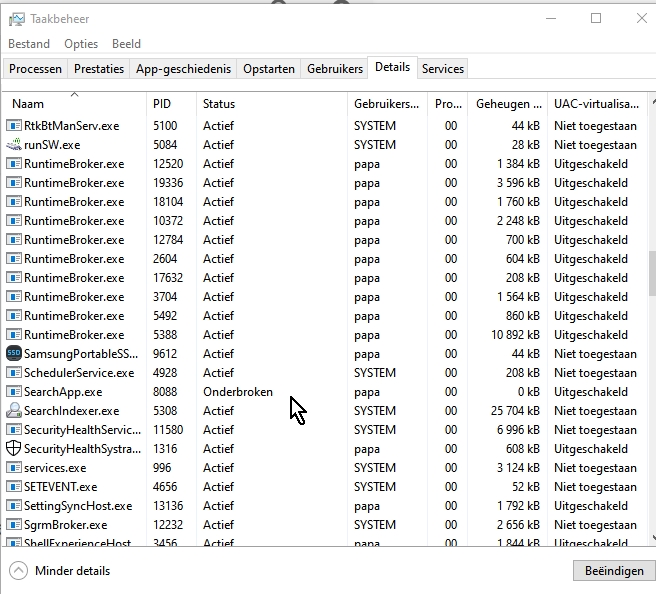The image size is (656, 594).
Task: Select the suspended SearchApp.exe row
Action: pyautogui.click(x=62, y=392)
